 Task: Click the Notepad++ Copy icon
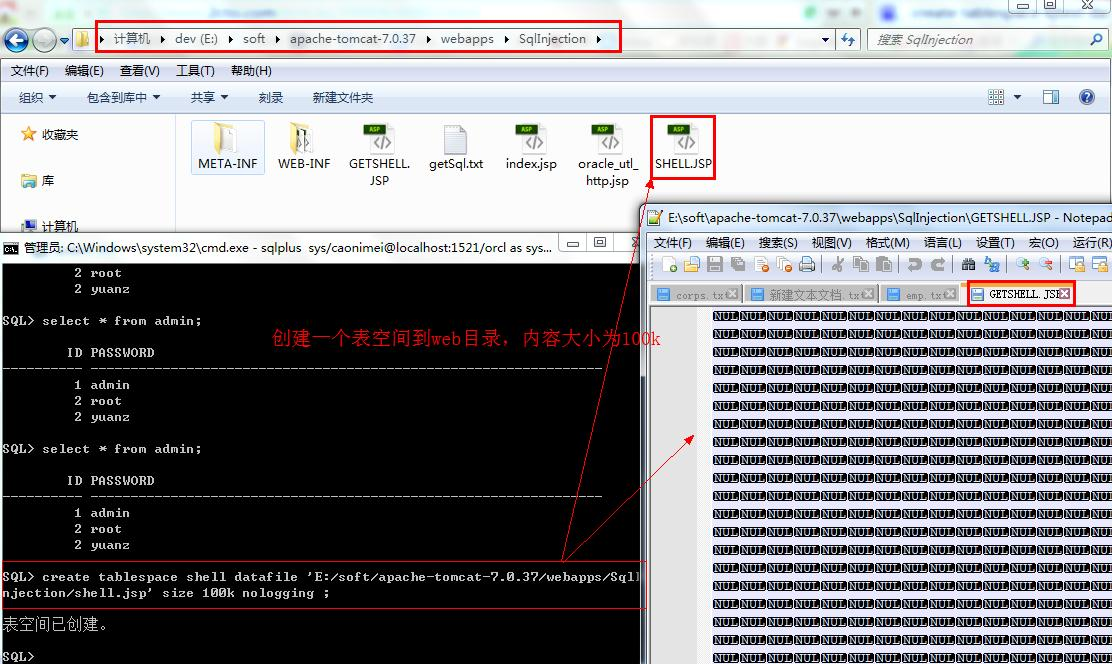[861, 265]
